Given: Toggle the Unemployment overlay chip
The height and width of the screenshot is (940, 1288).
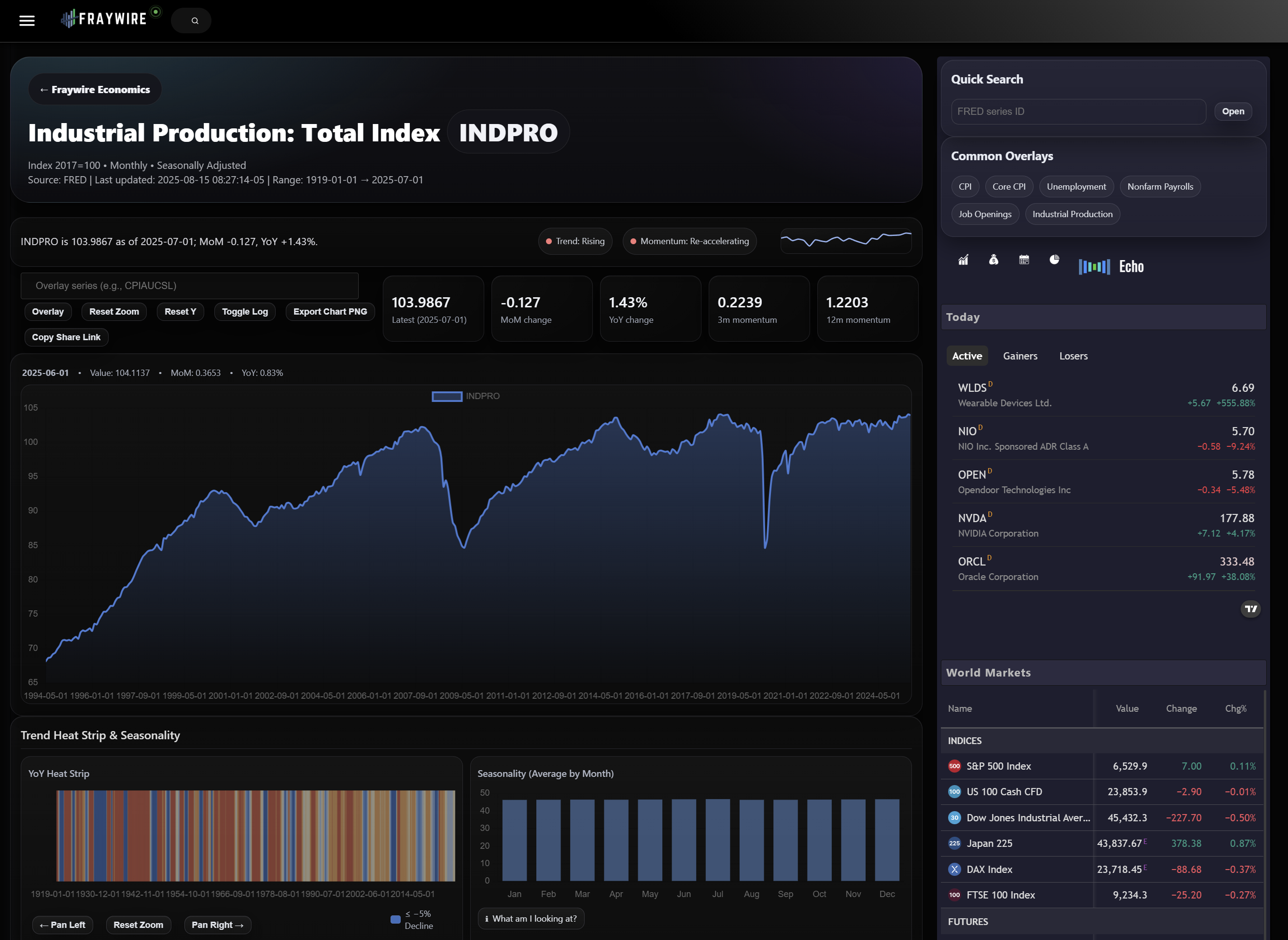Looking at the screenshot, I should (1076, 187).
